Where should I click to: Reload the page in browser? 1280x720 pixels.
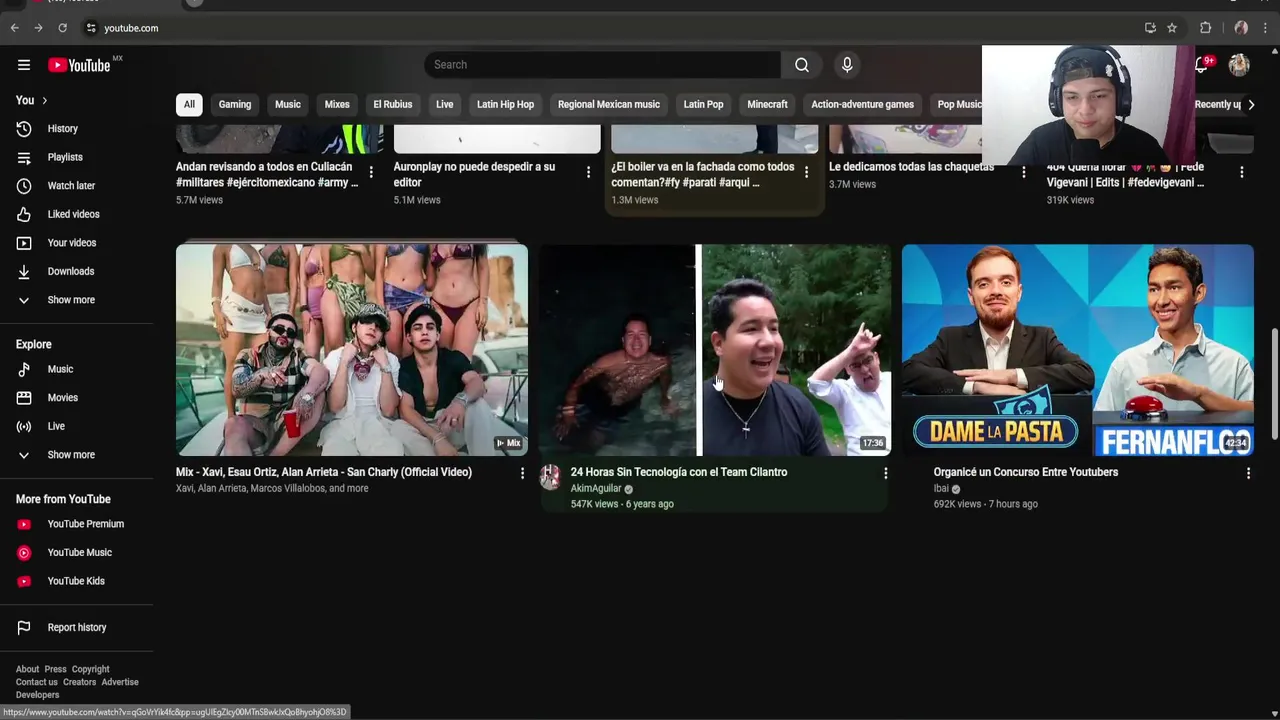[62, 28]
